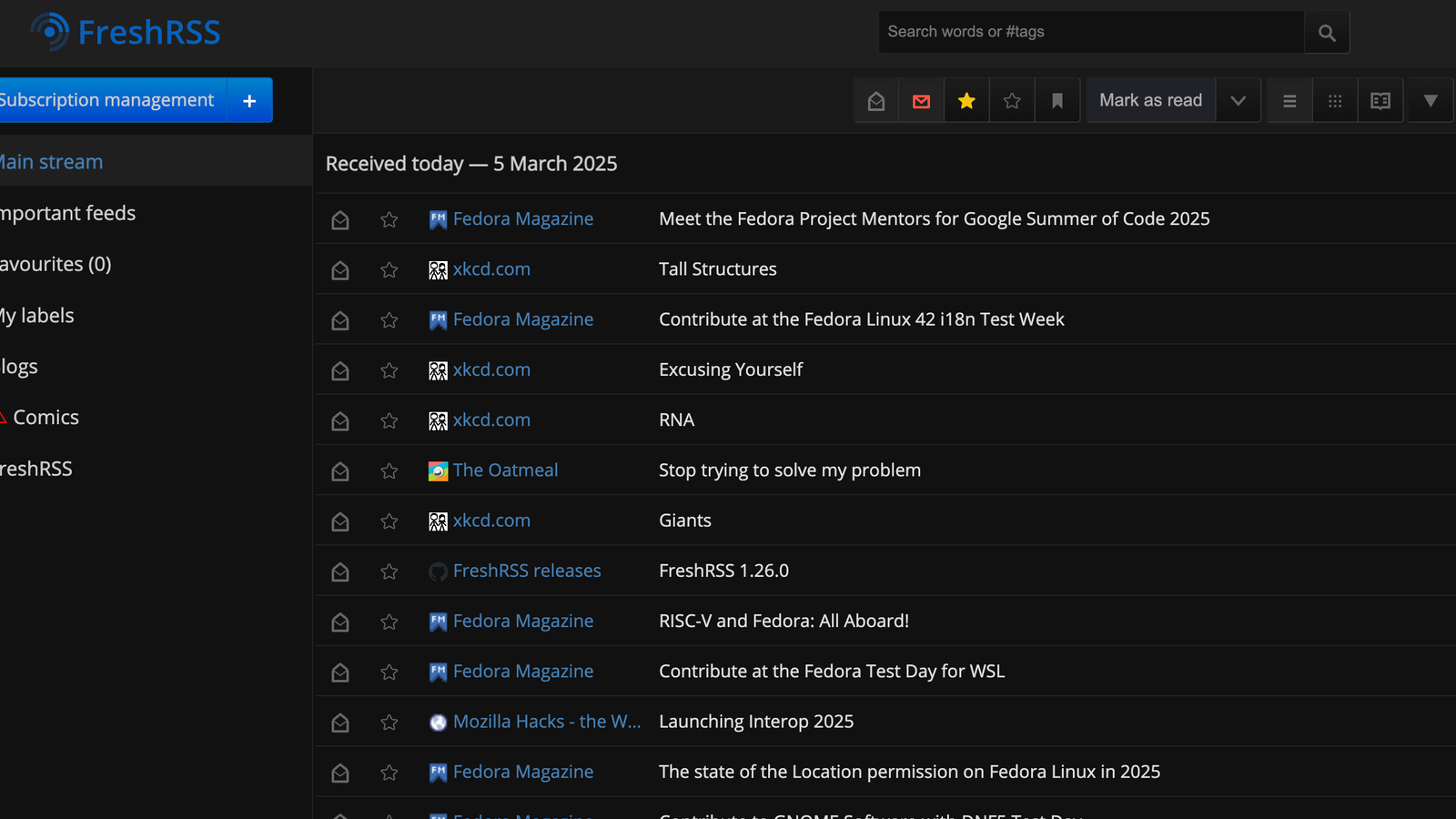Click the sort order triangle icon
Screen dimensions: 1456x819
[x=1431, y=101]
